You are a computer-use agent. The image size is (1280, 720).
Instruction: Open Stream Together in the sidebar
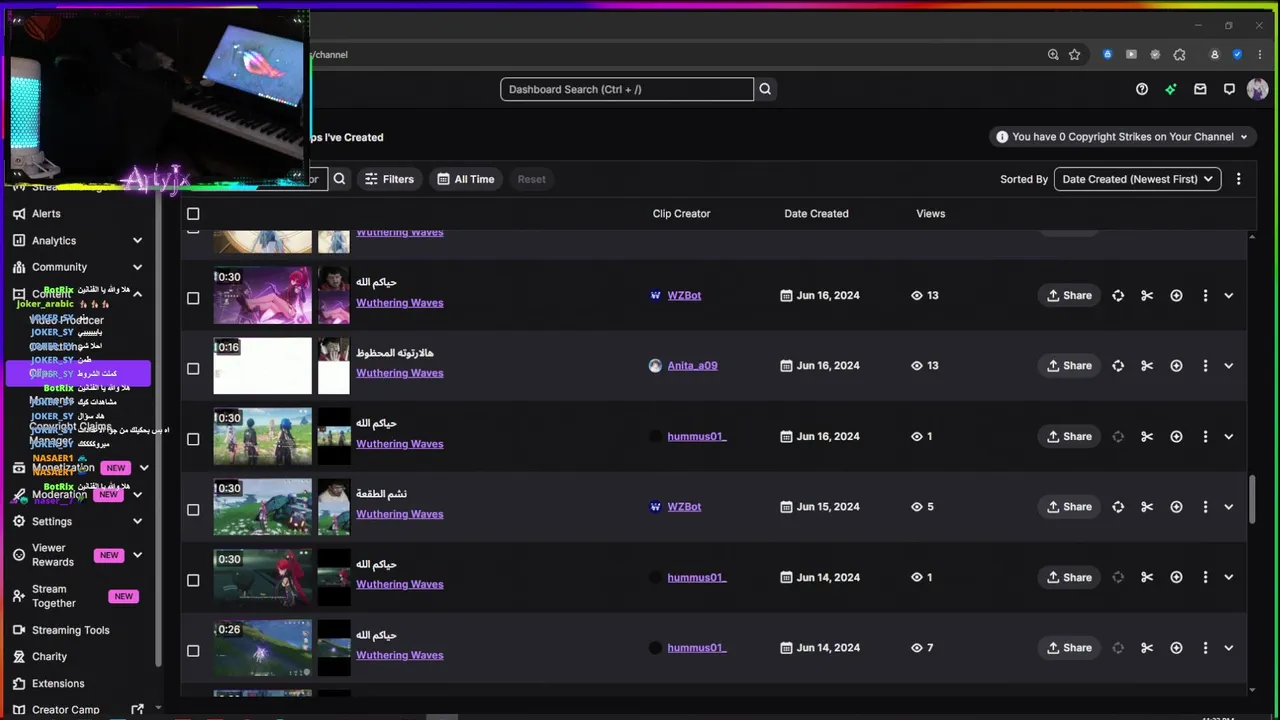[x=54, y=596]
